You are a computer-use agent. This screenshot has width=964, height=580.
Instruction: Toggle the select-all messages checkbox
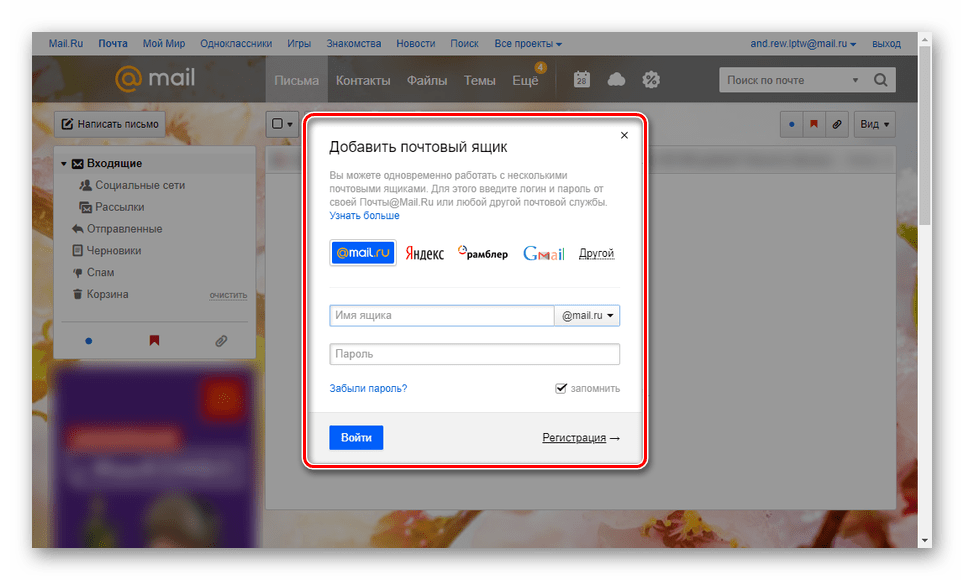click(277, 124)
